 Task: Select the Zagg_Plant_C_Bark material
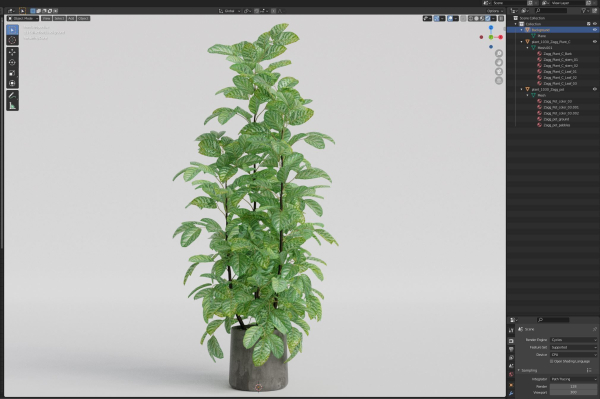(x=557, y=54)
